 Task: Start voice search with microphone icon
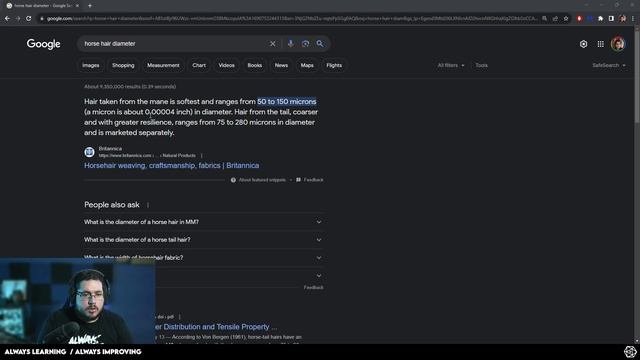pyautogui.click(x=290, y=44)
